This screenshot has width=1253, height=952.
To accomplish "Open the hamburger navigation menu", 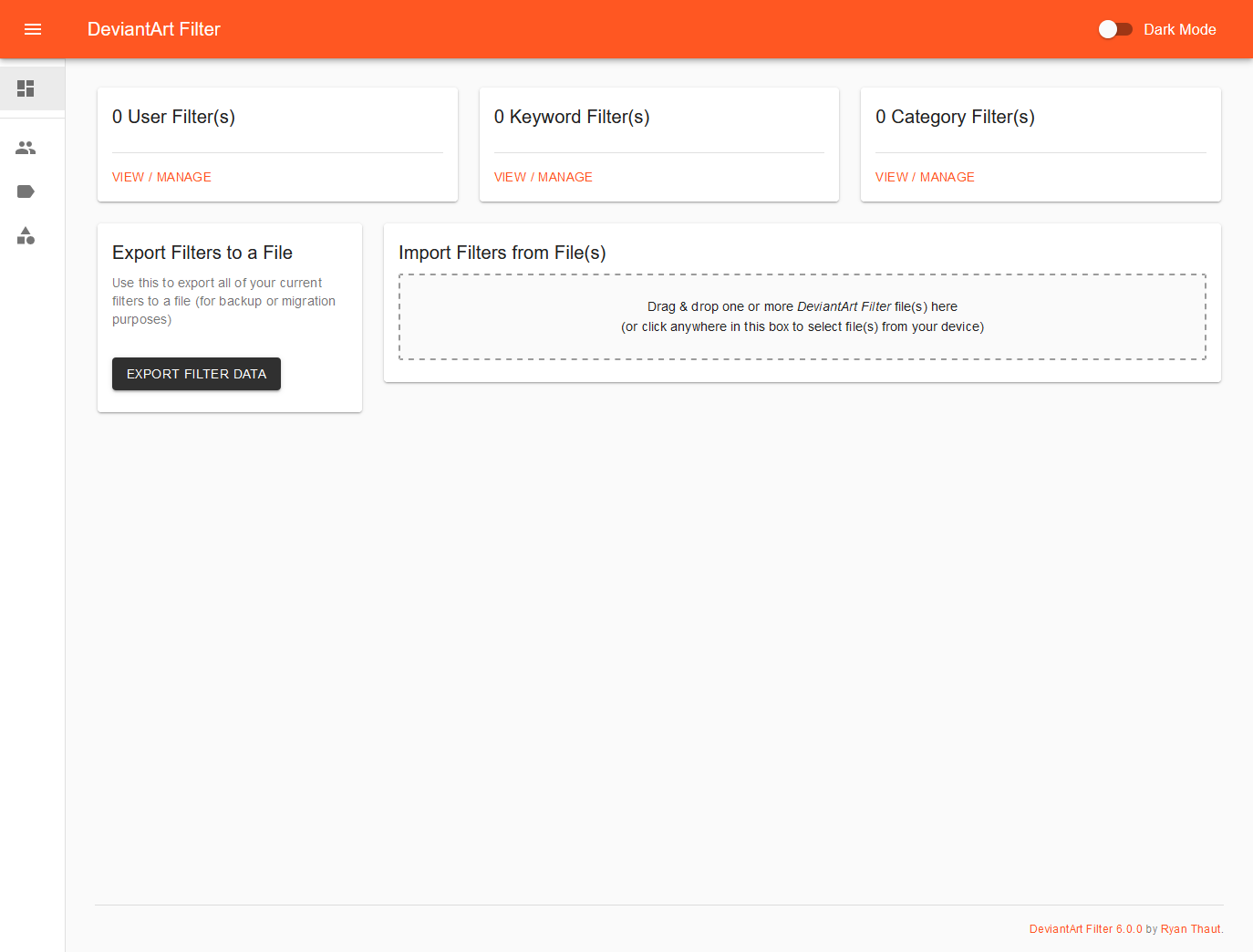I will pos(33,29).
